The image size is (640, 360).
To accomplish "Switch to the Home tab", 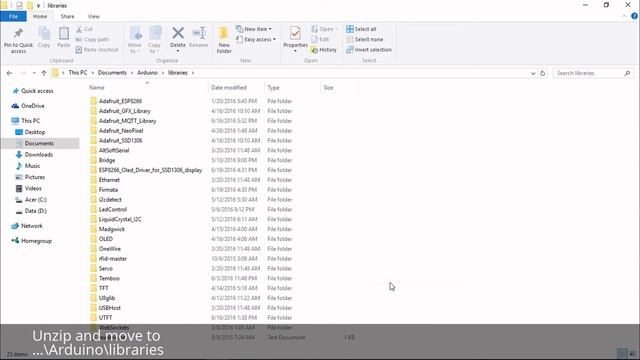I will pyautogui.click(x=40, y=16).
